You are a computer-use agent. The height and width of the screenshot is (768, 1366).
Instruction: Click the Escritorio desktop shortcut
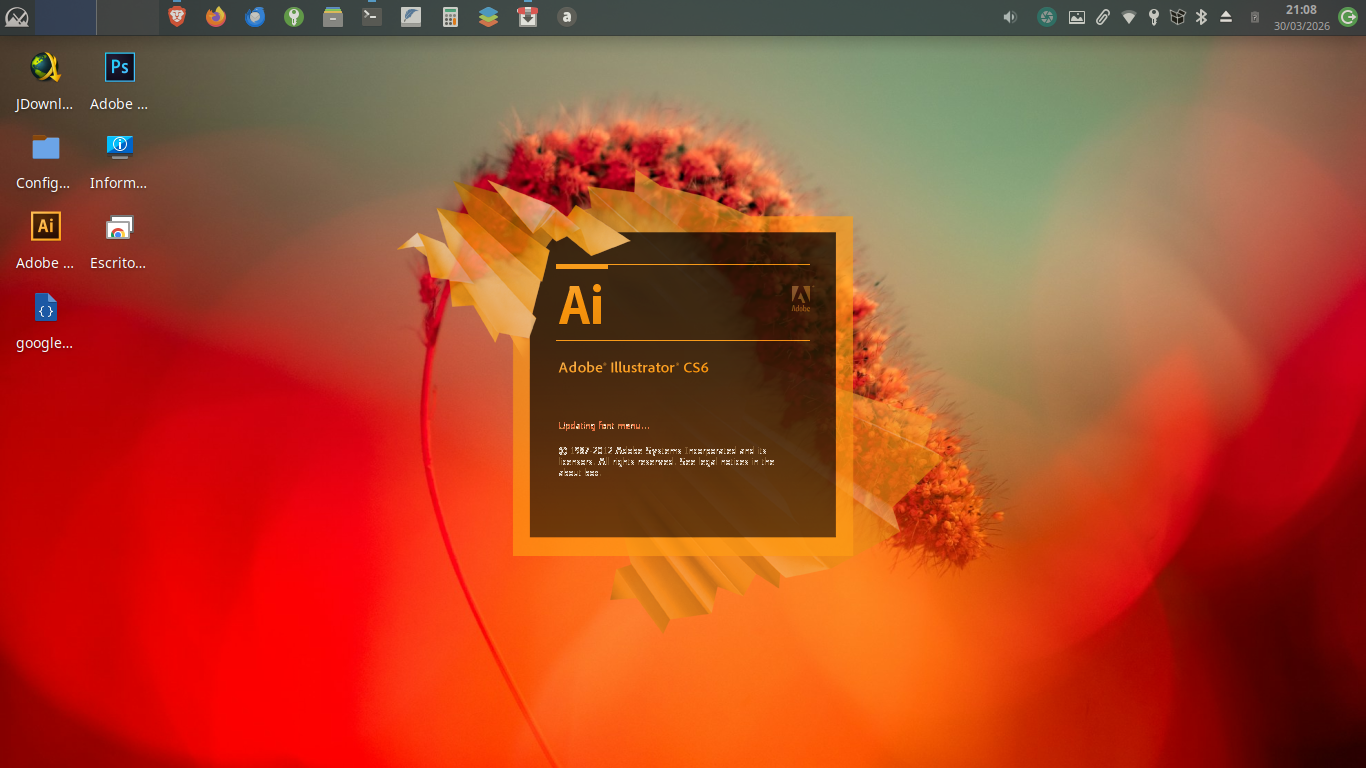[x=119, y=228]
